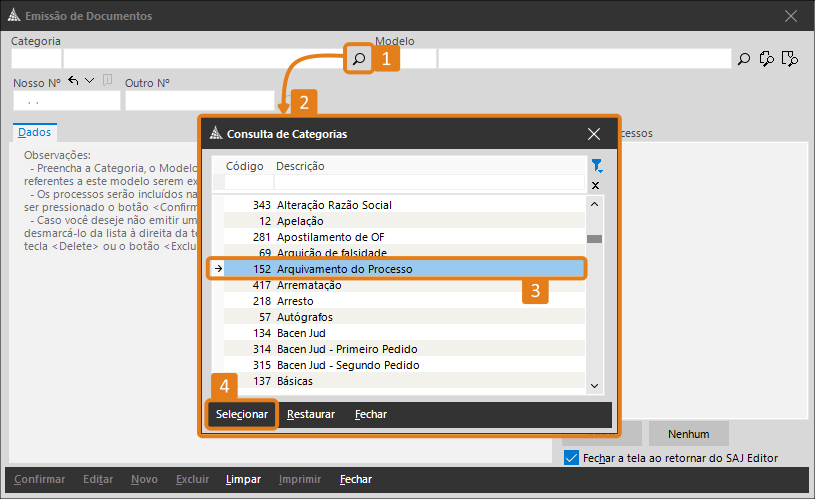The height and width of the screenshot is (499, 815).
Task: Close the Consulta de Categorias dialog
Action: (x=594, y=133)
